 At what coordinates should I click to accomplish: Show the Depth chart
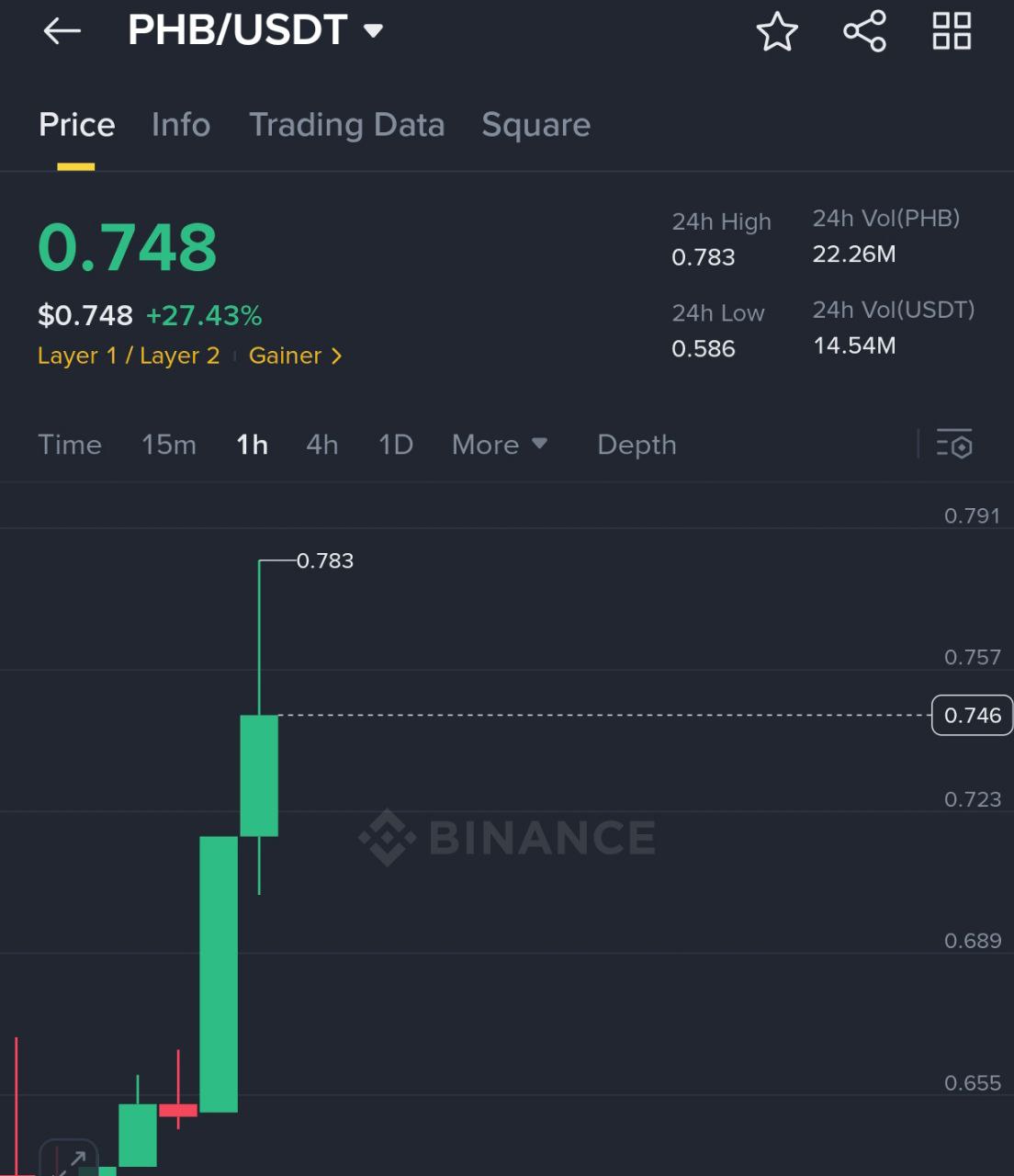point(637,445)
